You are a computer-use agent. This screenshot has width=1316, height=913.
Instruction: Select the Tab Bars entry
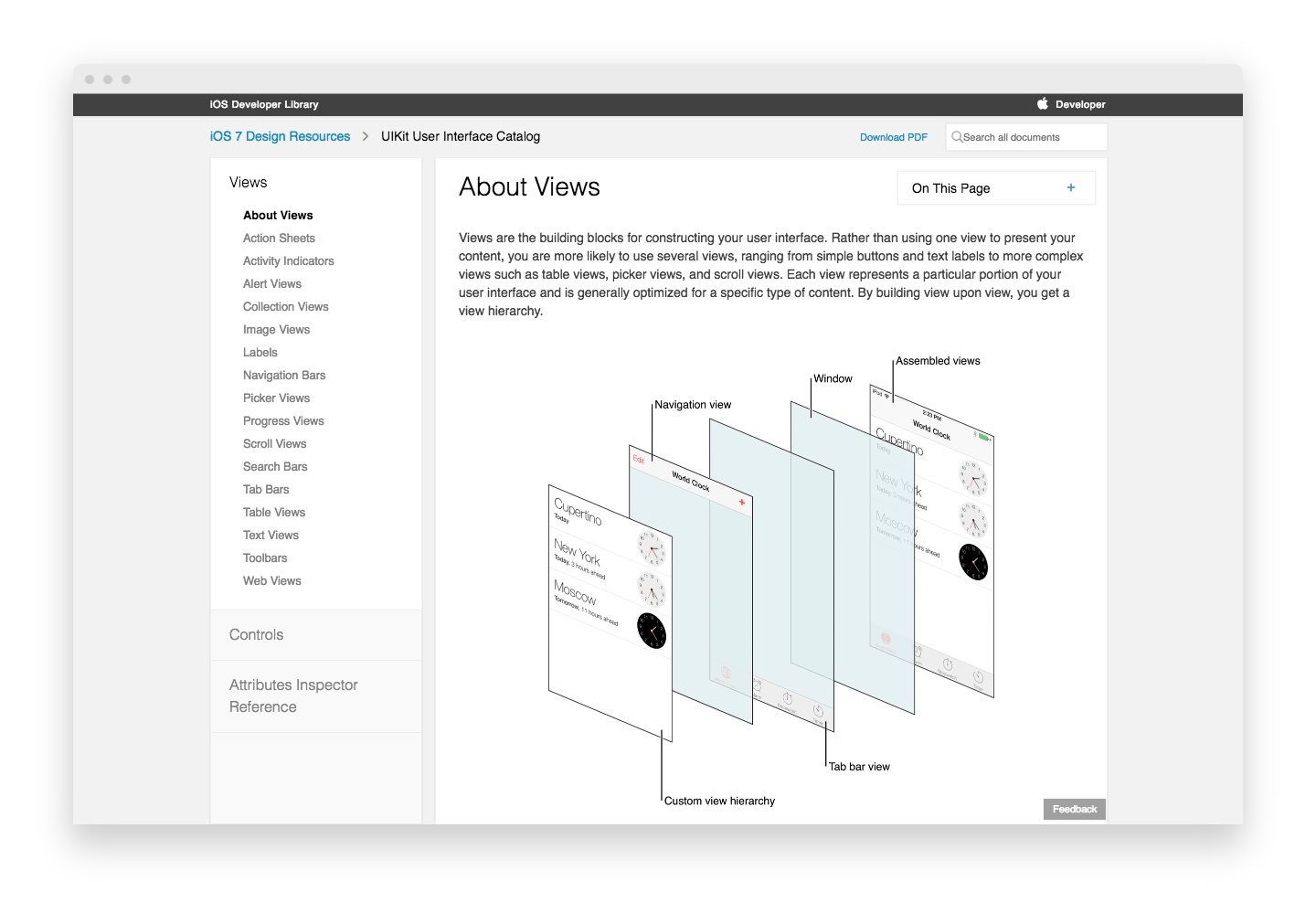tap(265, 489)
